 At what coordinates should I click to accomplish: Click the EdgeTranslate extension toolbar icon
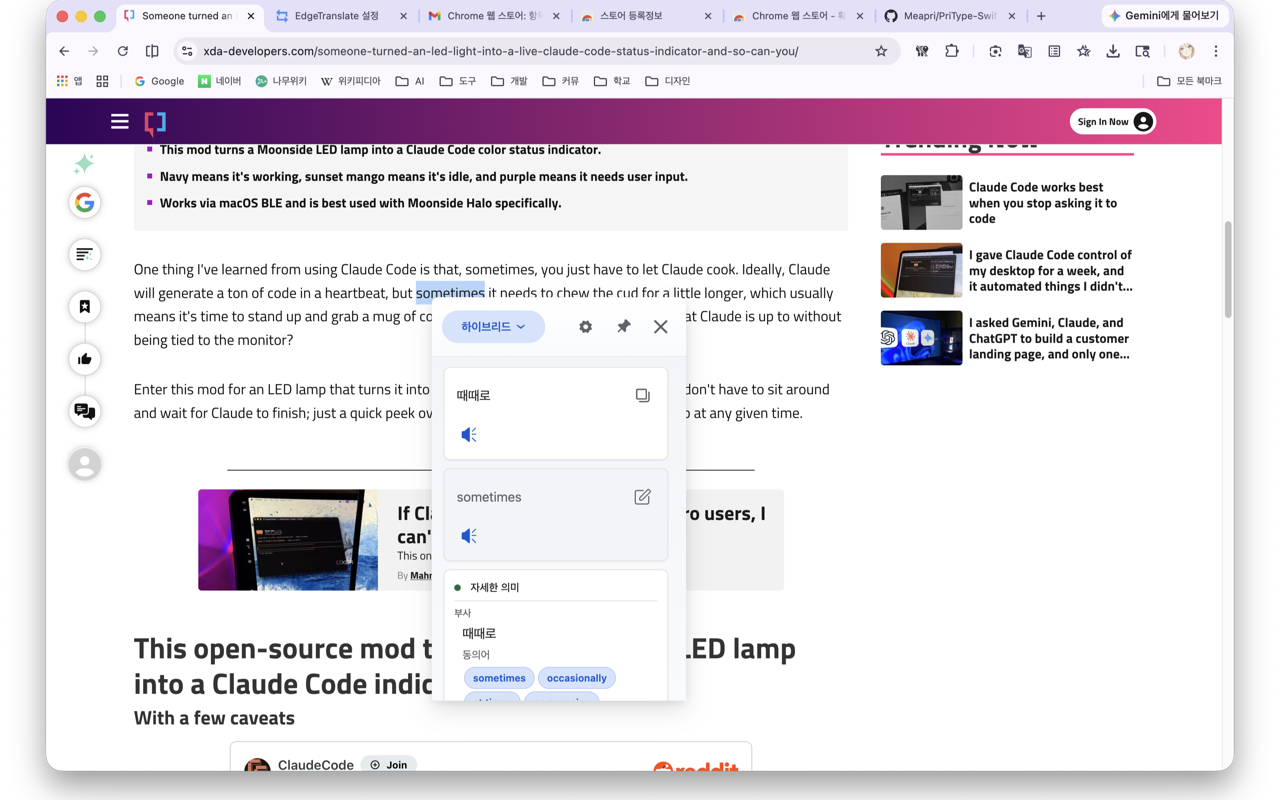[x=1025, y=51]
